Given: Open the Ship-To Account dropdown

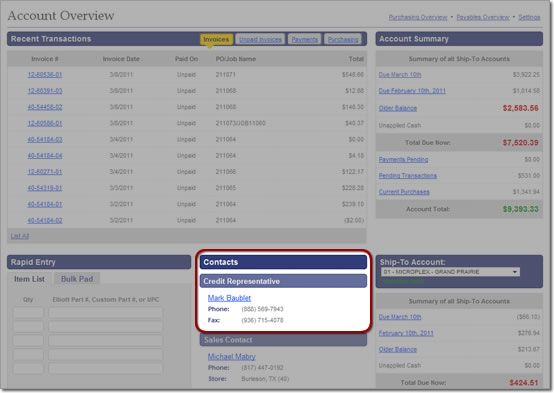Looking at the screenshot, I should [450, 272].
